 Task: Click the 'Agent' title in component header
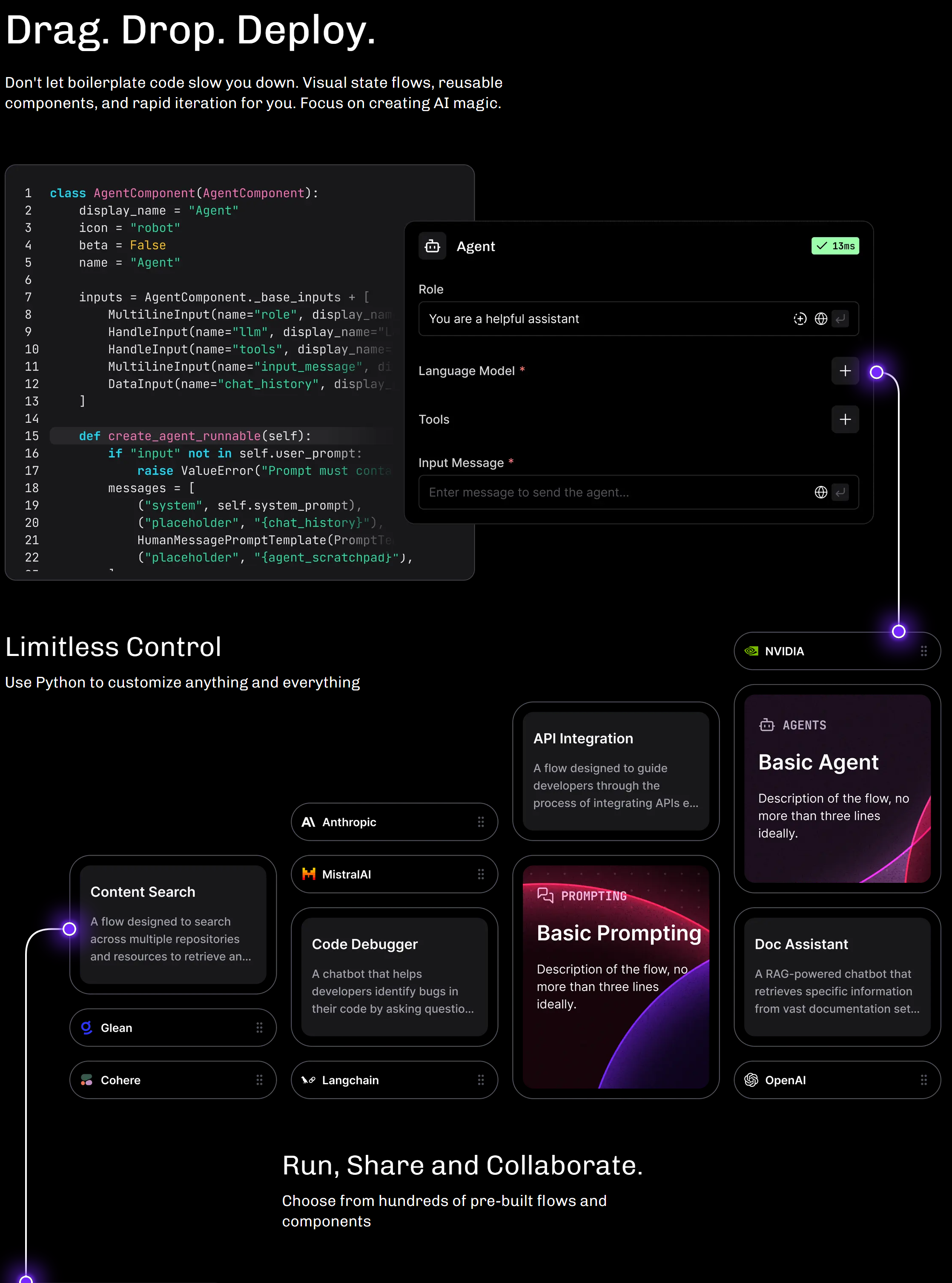point(476,246)
